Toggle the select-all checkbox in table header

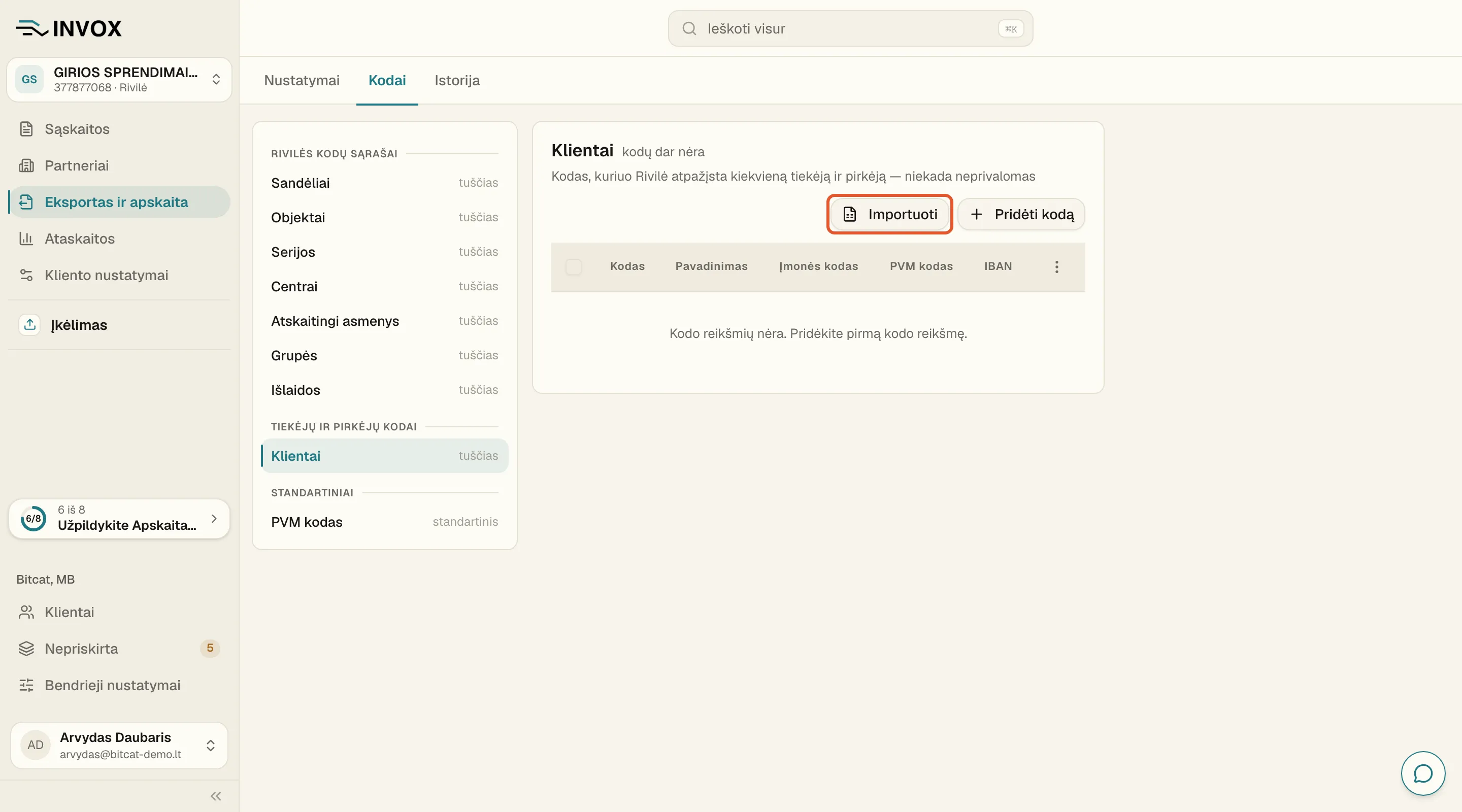click(573, 267)
